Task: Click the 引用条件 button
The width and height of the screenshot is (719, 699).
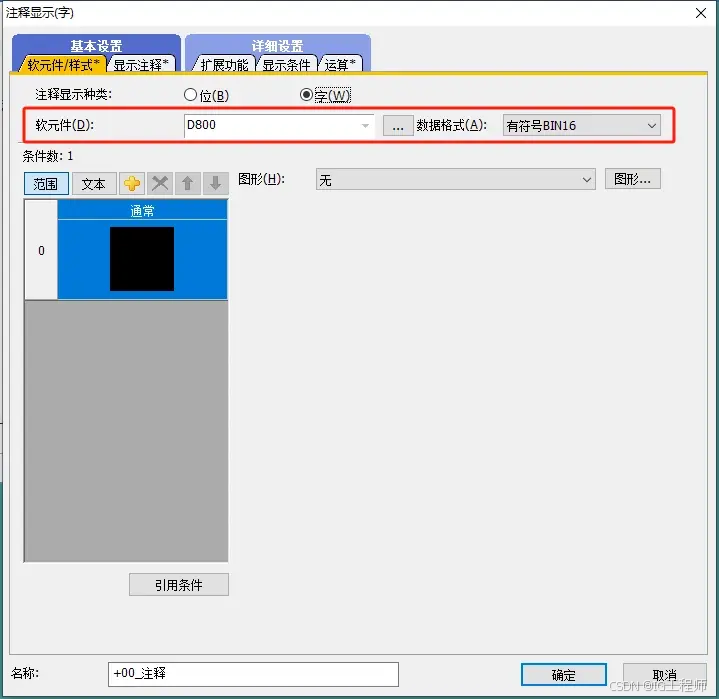Action: coord(179,585)
